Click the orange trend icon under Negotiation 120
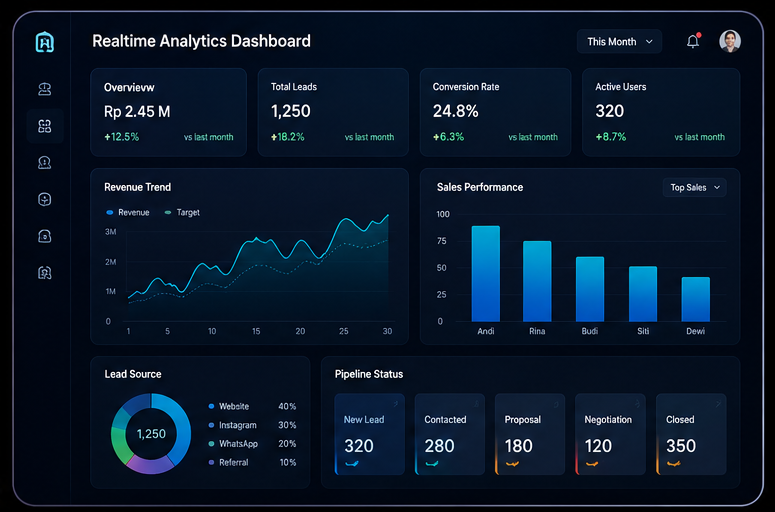 [x=592, y=464]
